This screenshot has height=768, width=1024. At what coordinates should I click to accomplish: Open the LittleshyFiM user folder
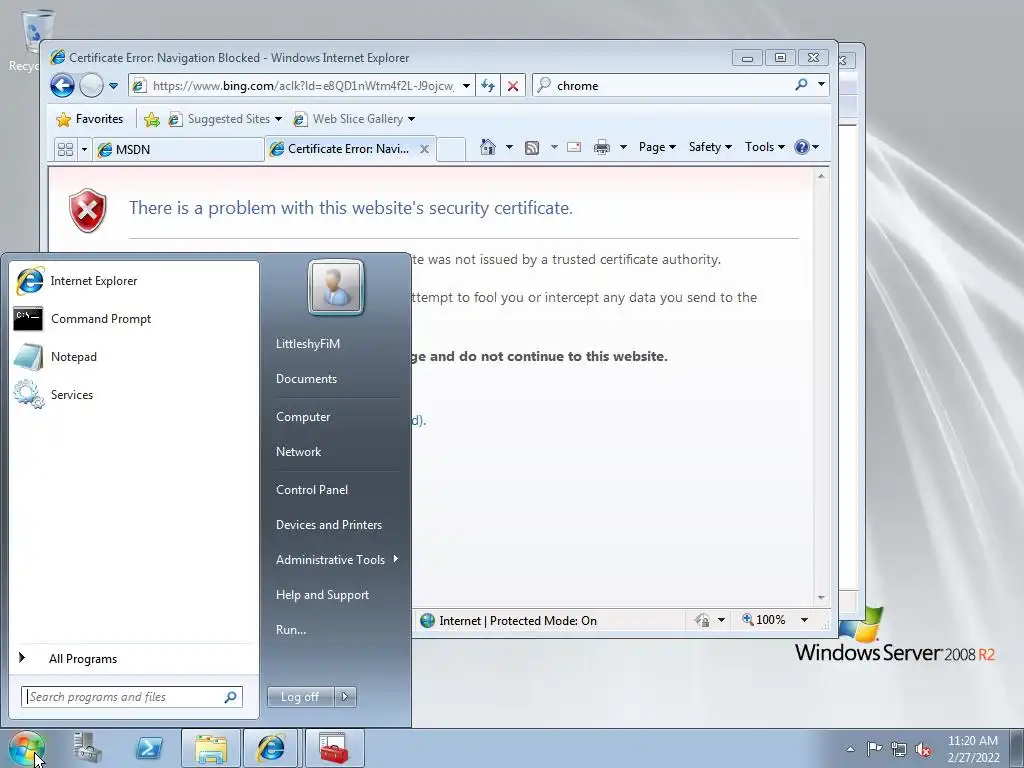(336, 344)
